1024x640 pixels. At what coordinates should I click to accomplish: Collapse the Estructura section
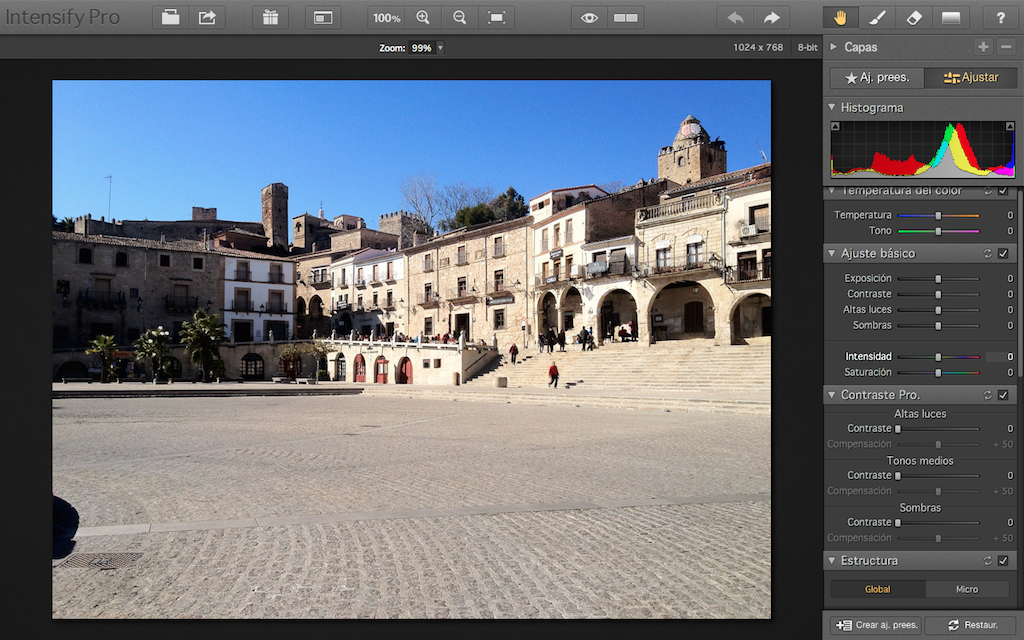click(x=832, y=561)
